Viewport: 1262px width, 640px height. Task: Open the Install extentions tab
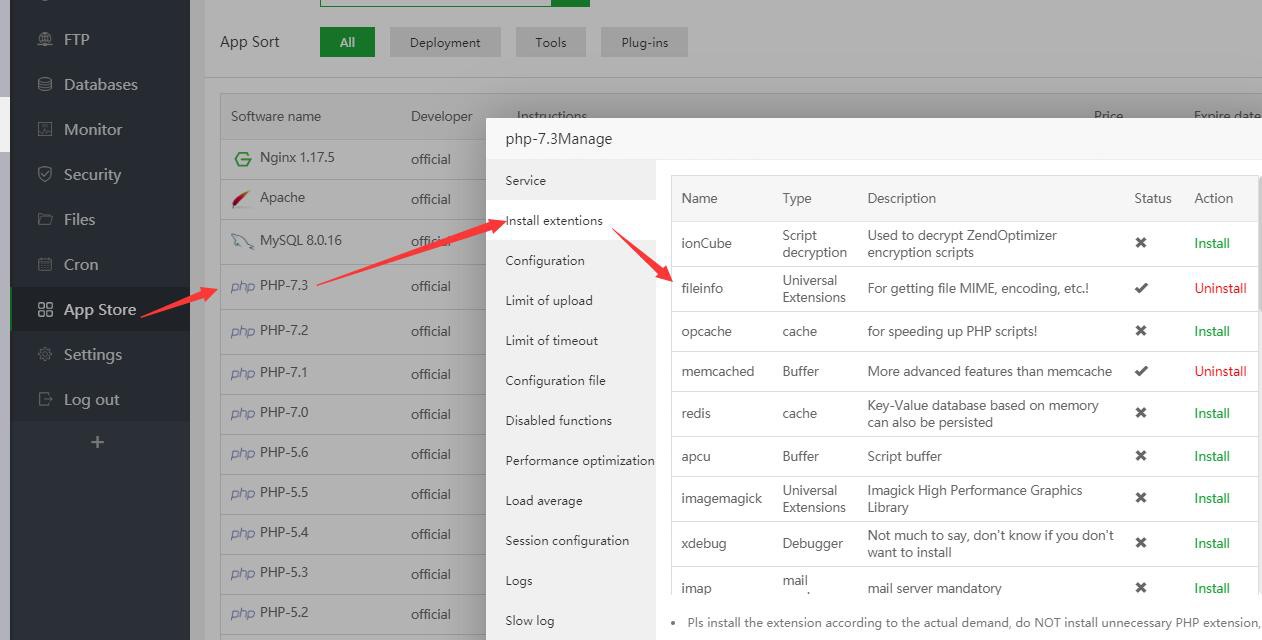(570, 220)
